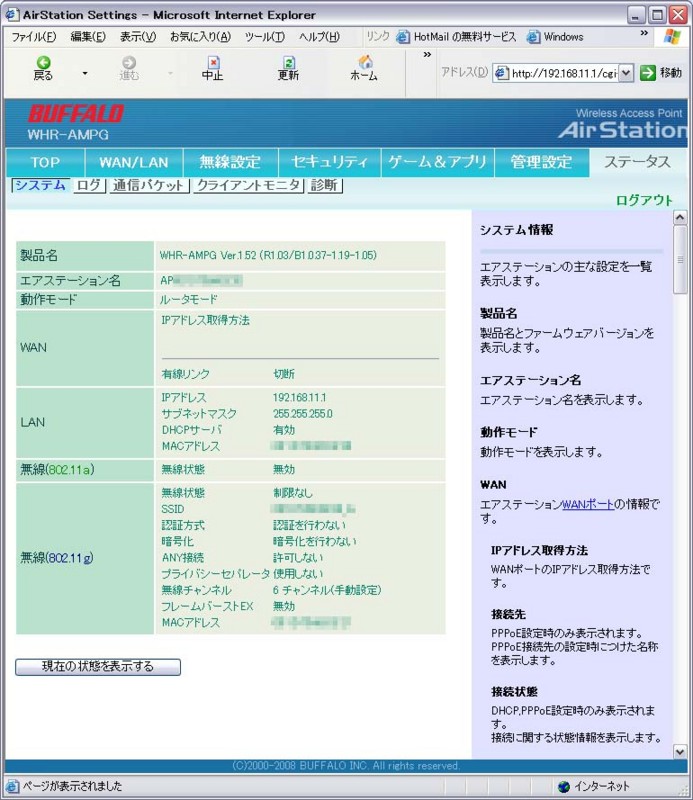Viewport: 693px width, 800px height.
Task: Click the BUFFALO logo
Action: (x=76, y=114)
